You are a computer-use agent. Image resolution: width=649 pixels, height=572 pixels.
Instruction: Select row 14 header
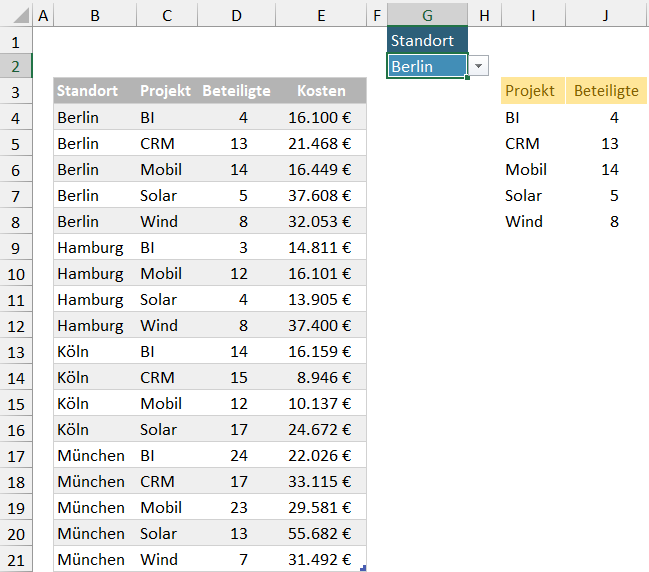click(16, 378)
